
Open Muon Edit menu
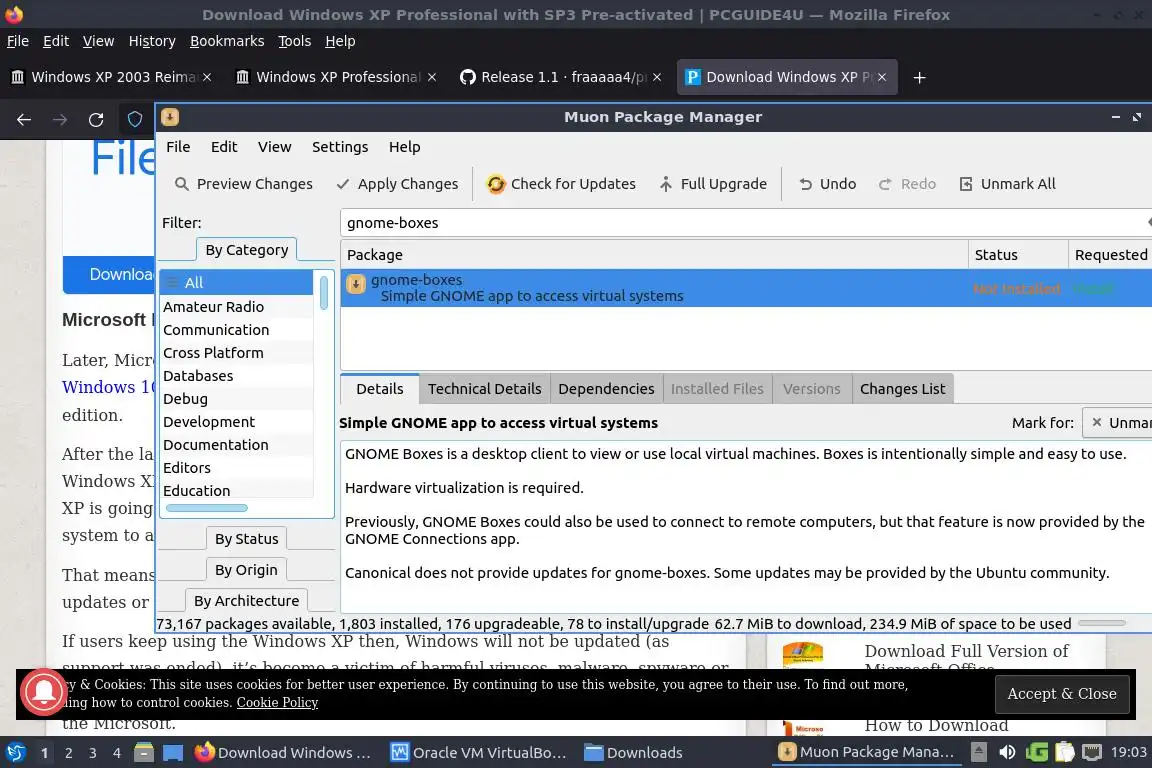tap(224, 147)
